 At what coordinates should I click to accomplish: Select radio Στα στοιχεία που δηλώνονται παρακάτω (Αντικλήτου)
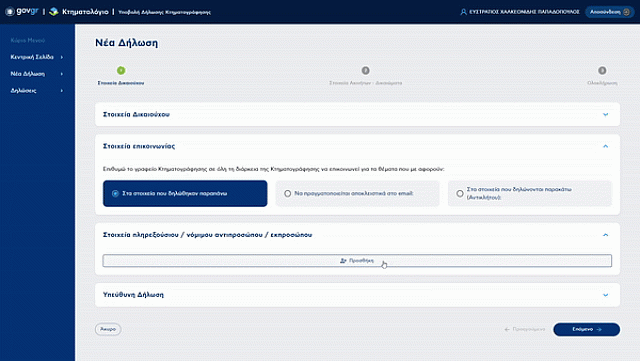click(460, 193)
